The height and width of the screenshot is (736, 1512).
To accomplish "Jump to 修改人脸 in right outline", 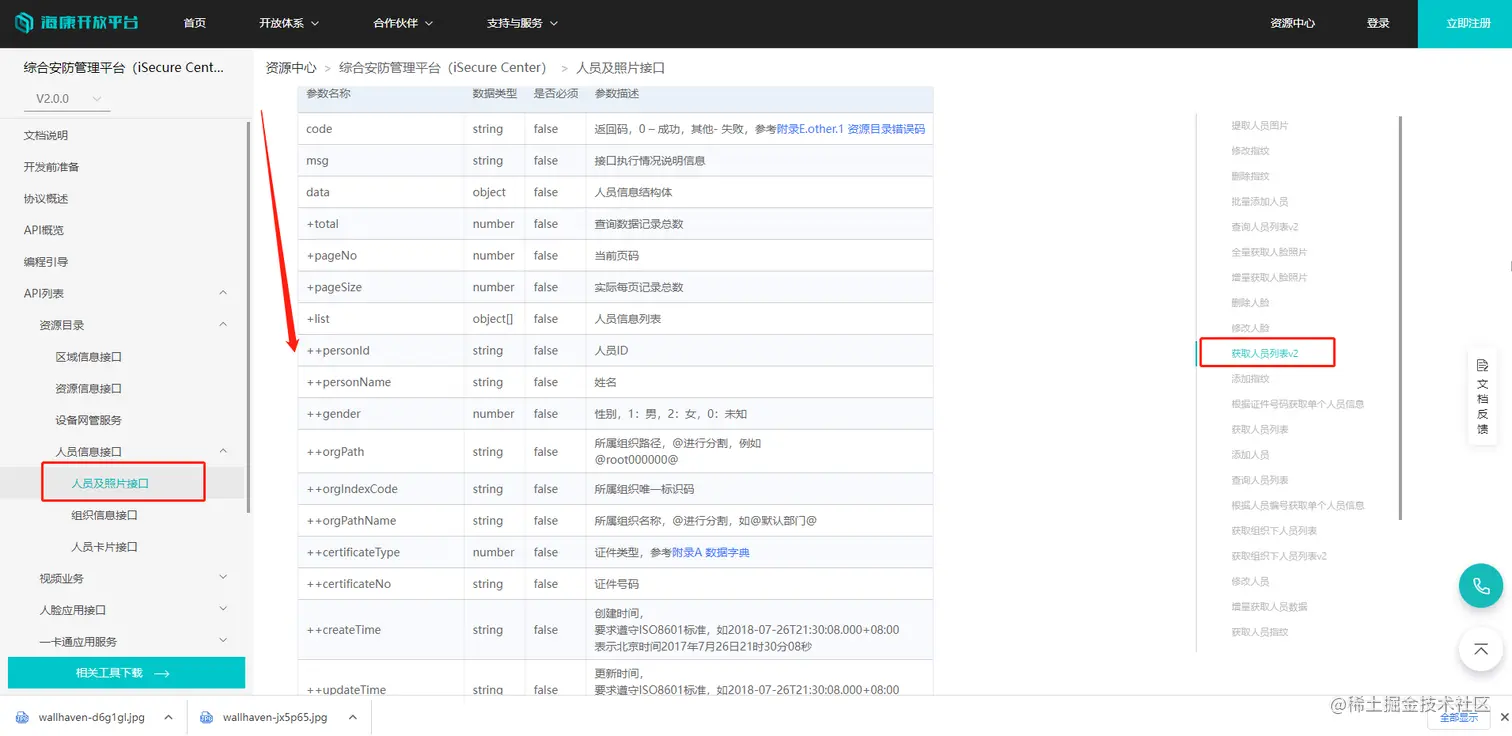I will point(1250,328).
